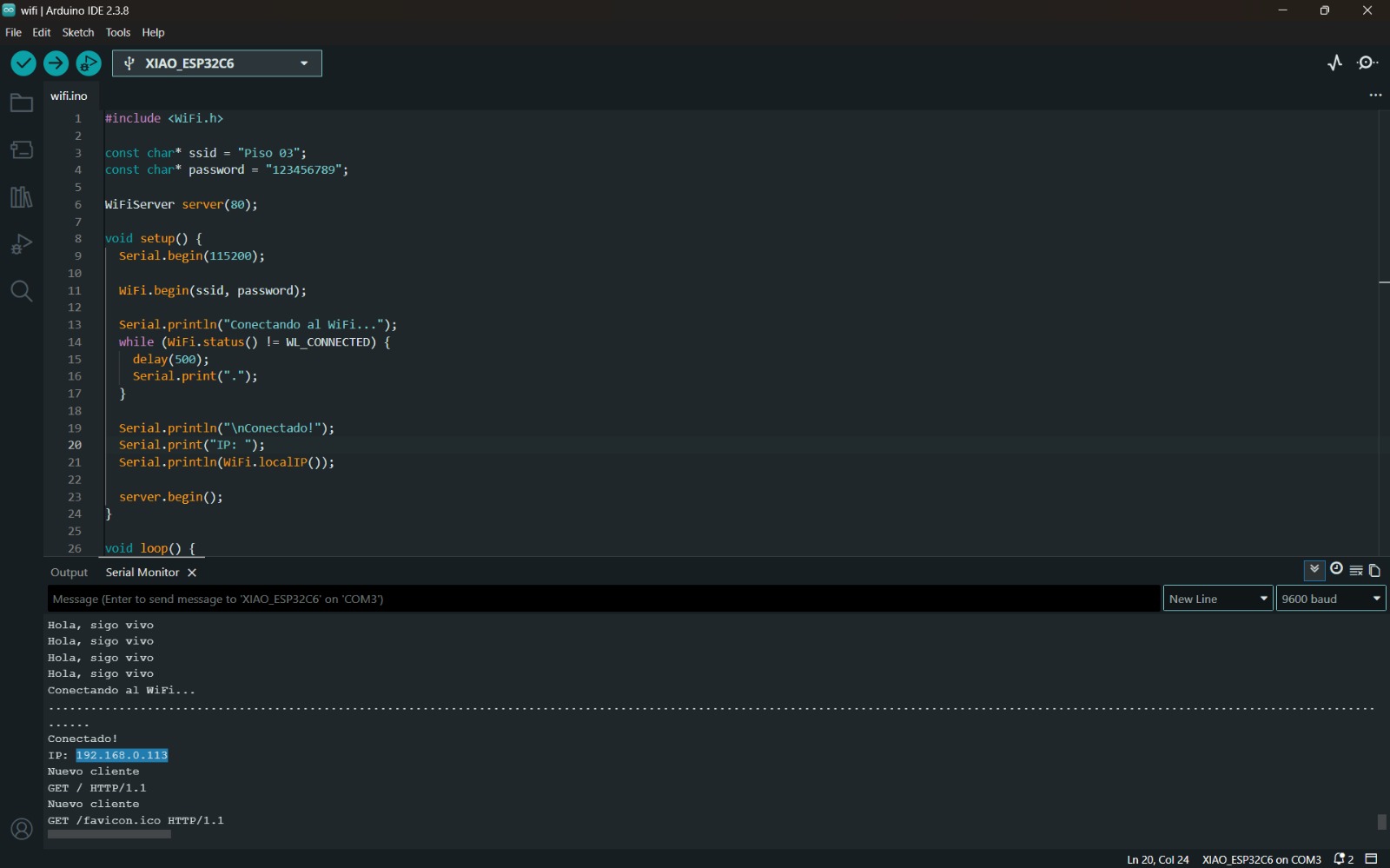Screen dimensions: 1390x868
Task: Click the Verify sketch checkmark button
Action: coord(23,63)
